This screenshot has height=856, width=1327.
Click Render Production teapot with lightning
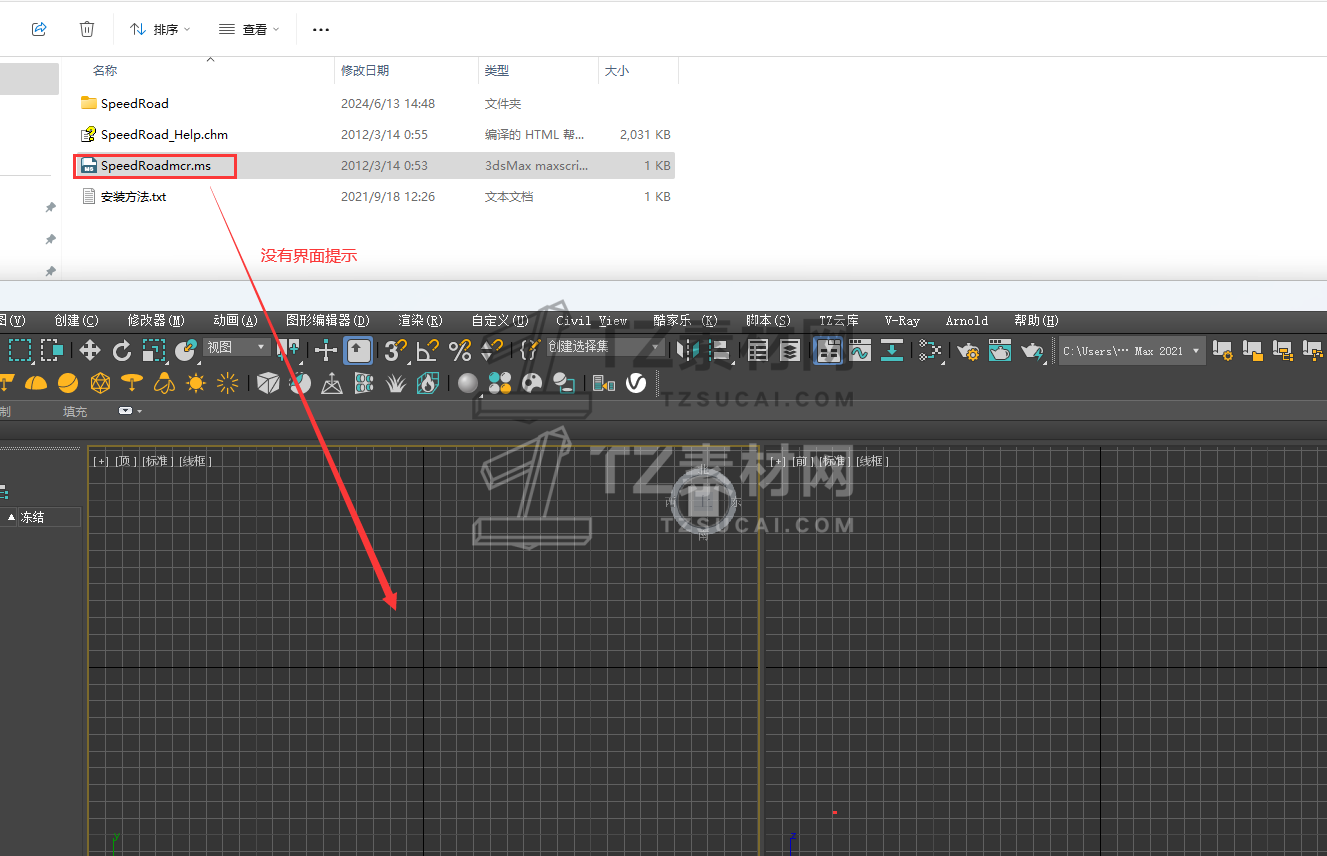pos(1032,350)
